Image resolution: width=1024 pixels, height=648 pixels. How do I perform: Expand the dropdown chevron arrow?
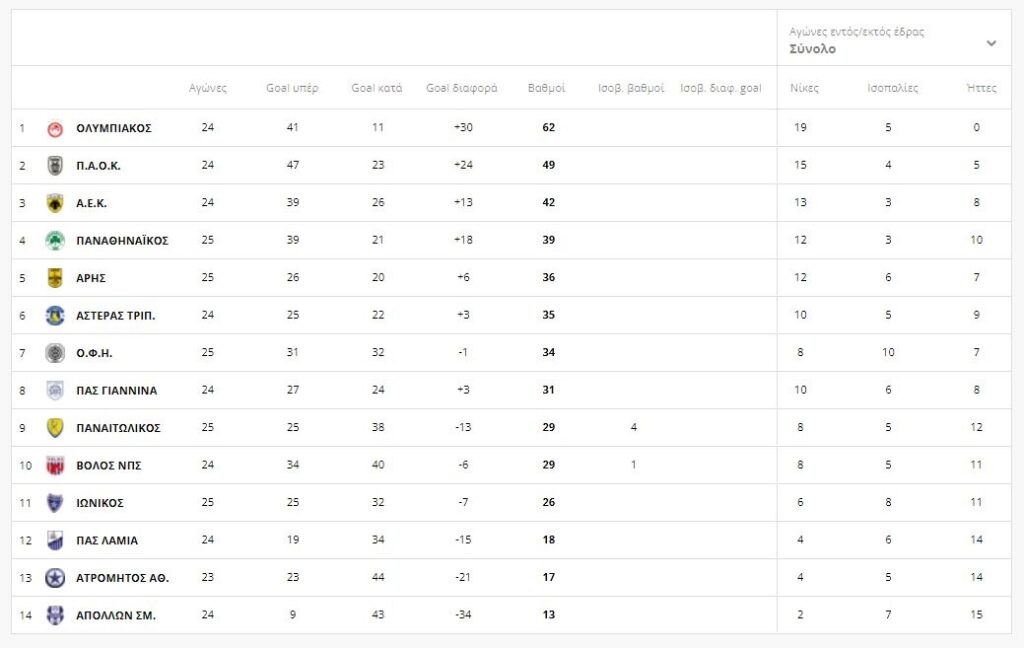coord(991,43)
